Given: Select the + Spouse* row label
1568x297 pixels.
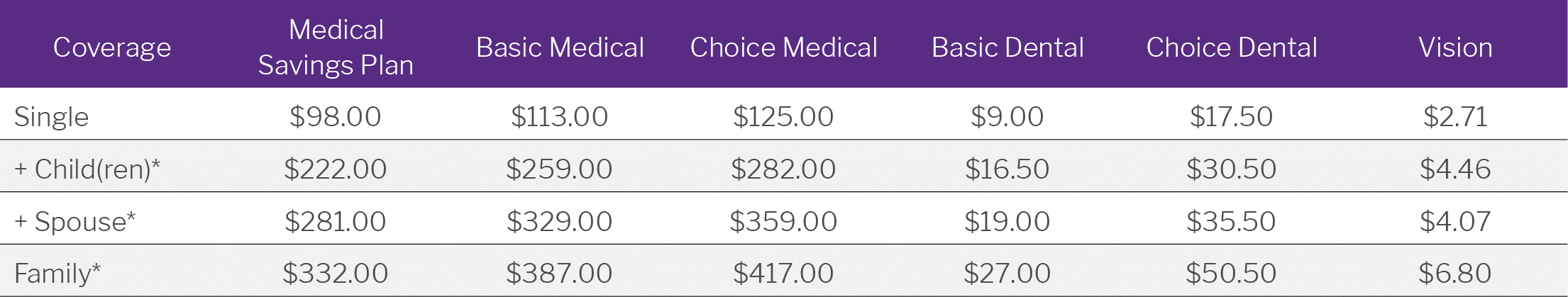Looking at the screenshot, I should [x=74, y=222].
